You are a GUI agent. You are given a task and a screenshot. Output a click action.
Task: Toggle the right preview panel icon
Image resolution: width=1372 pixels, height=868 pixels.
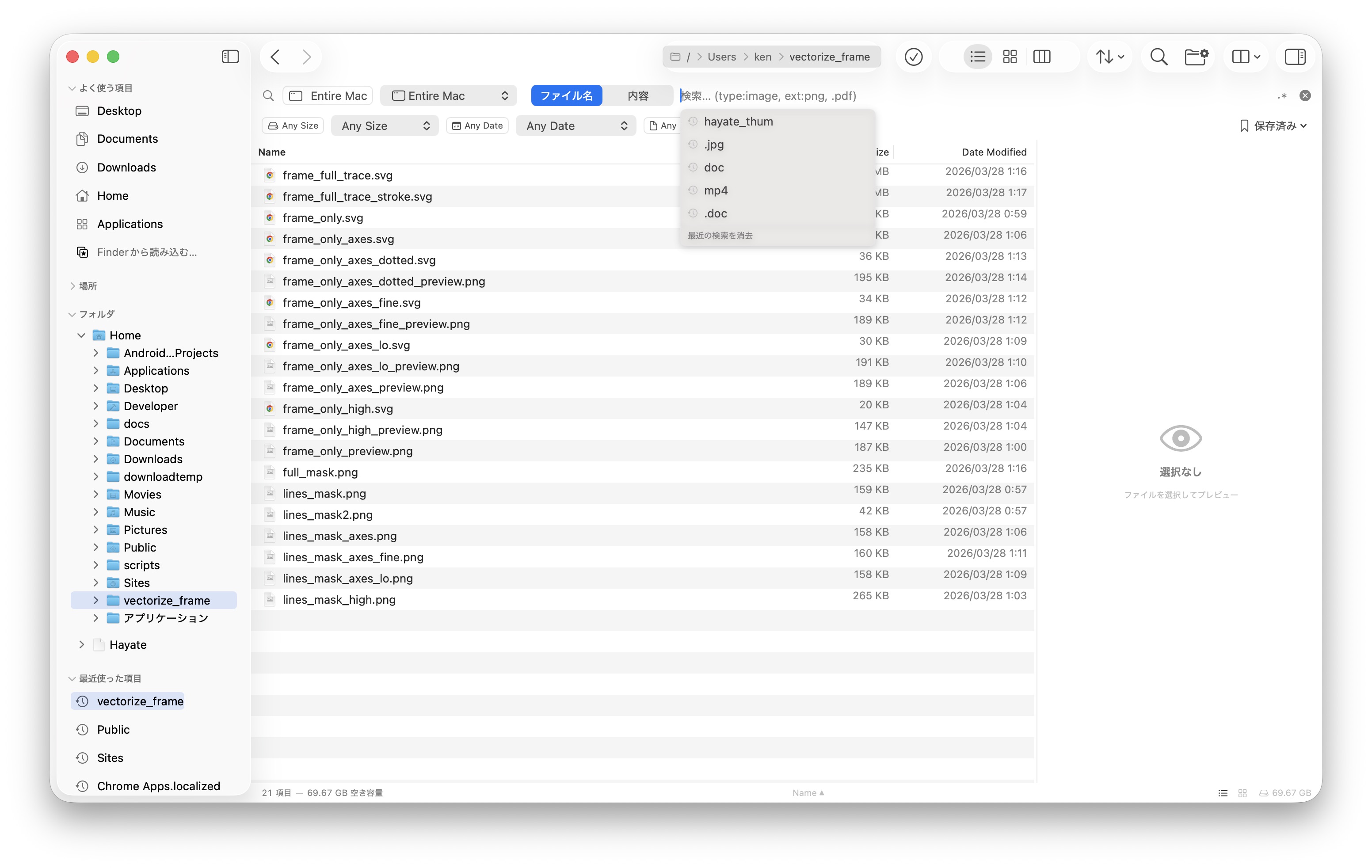pos(1295,57)
